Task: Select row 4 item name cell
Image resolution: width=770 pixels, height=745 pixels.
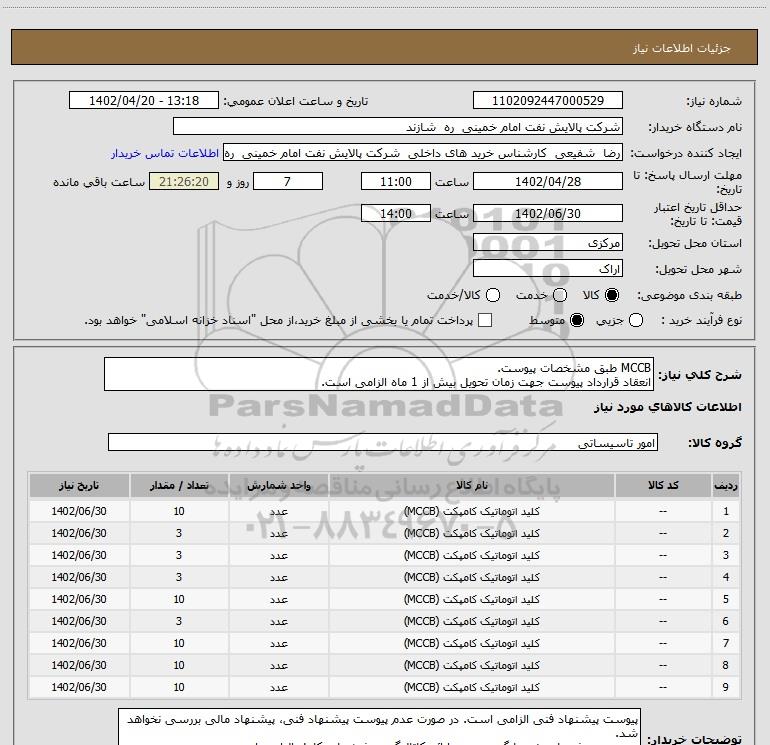Action: pos(471,577)
